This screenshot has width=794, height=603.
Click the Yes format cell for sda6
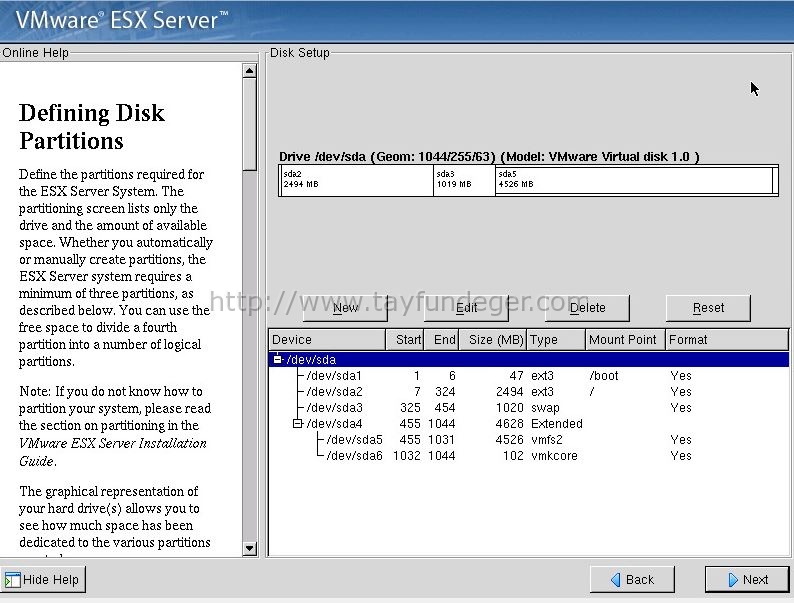click(x=681, y=456)
